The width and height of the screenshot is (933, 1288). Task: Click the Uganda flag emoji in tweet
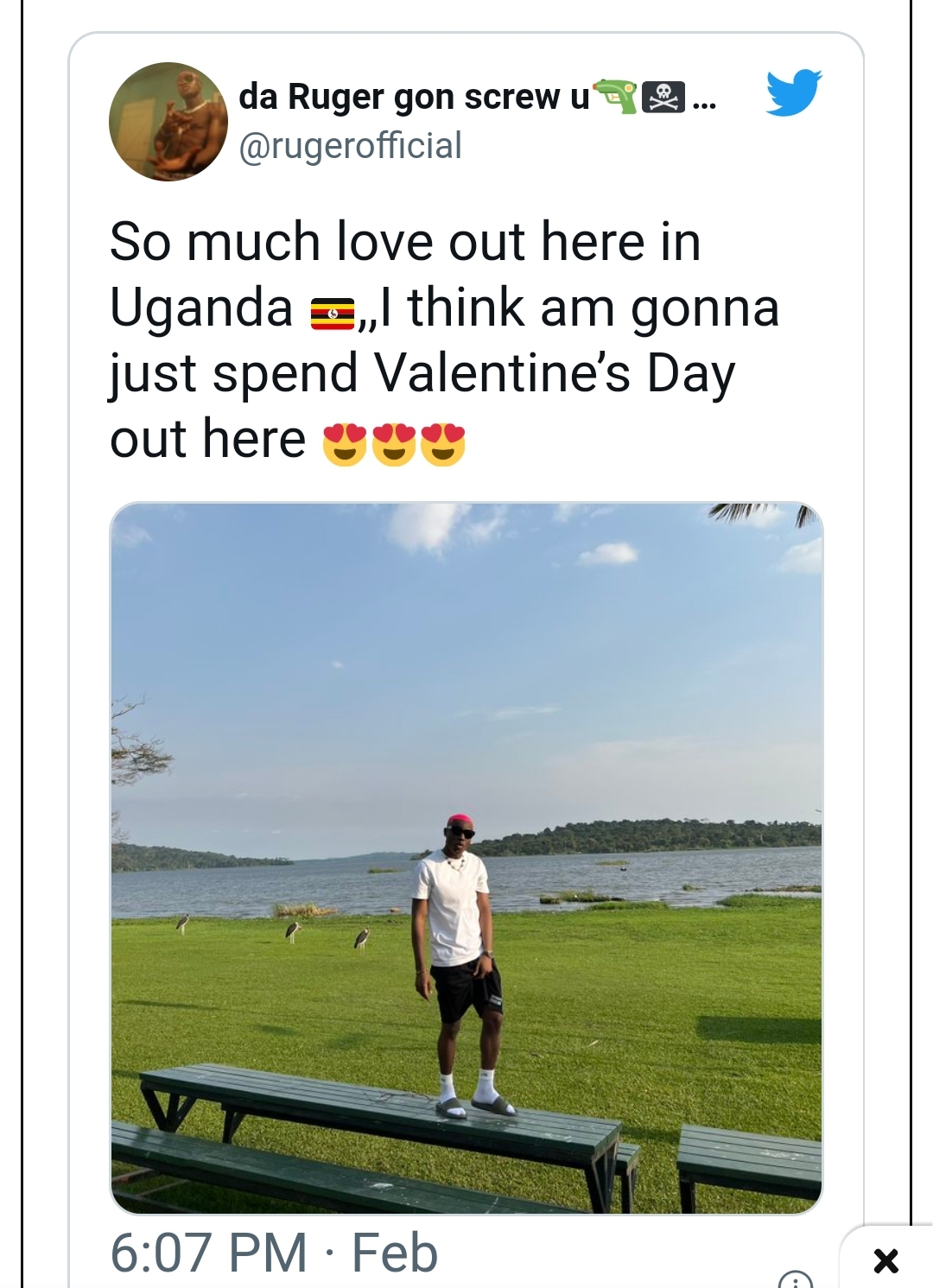pos(333,313)
